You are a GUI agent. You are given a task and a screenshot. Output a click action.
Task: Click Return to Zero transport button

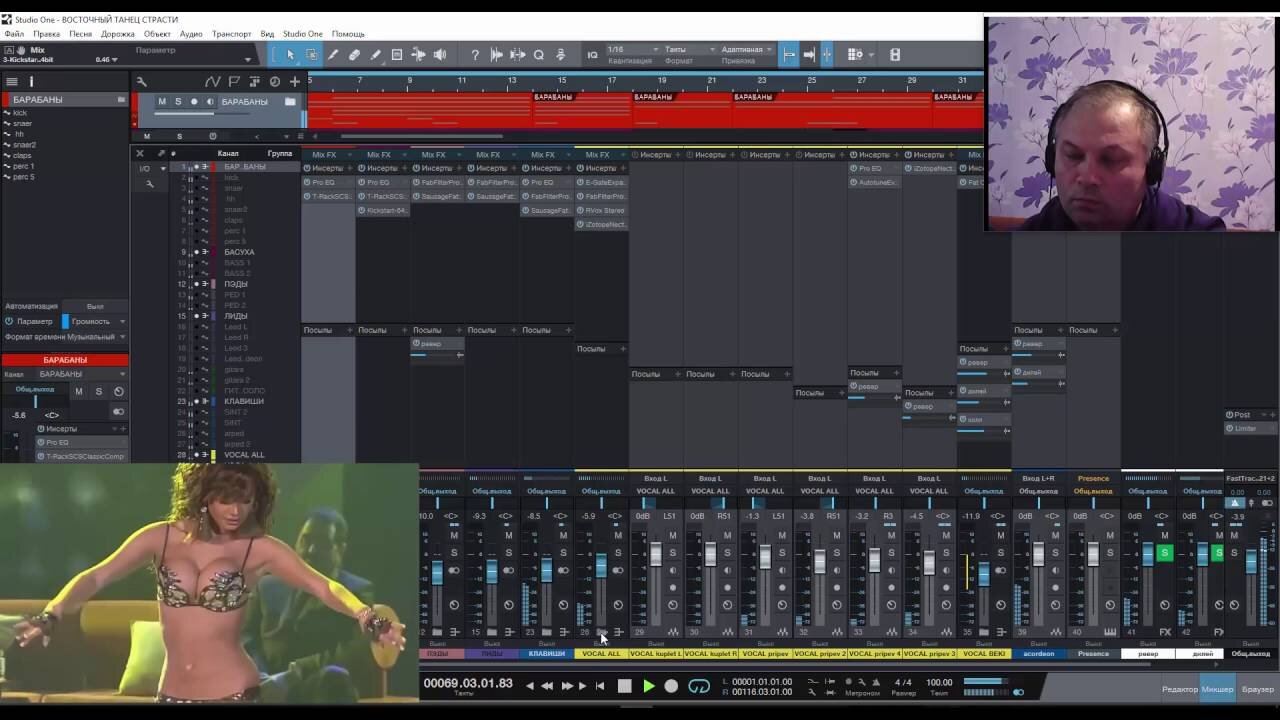(600, 686)
